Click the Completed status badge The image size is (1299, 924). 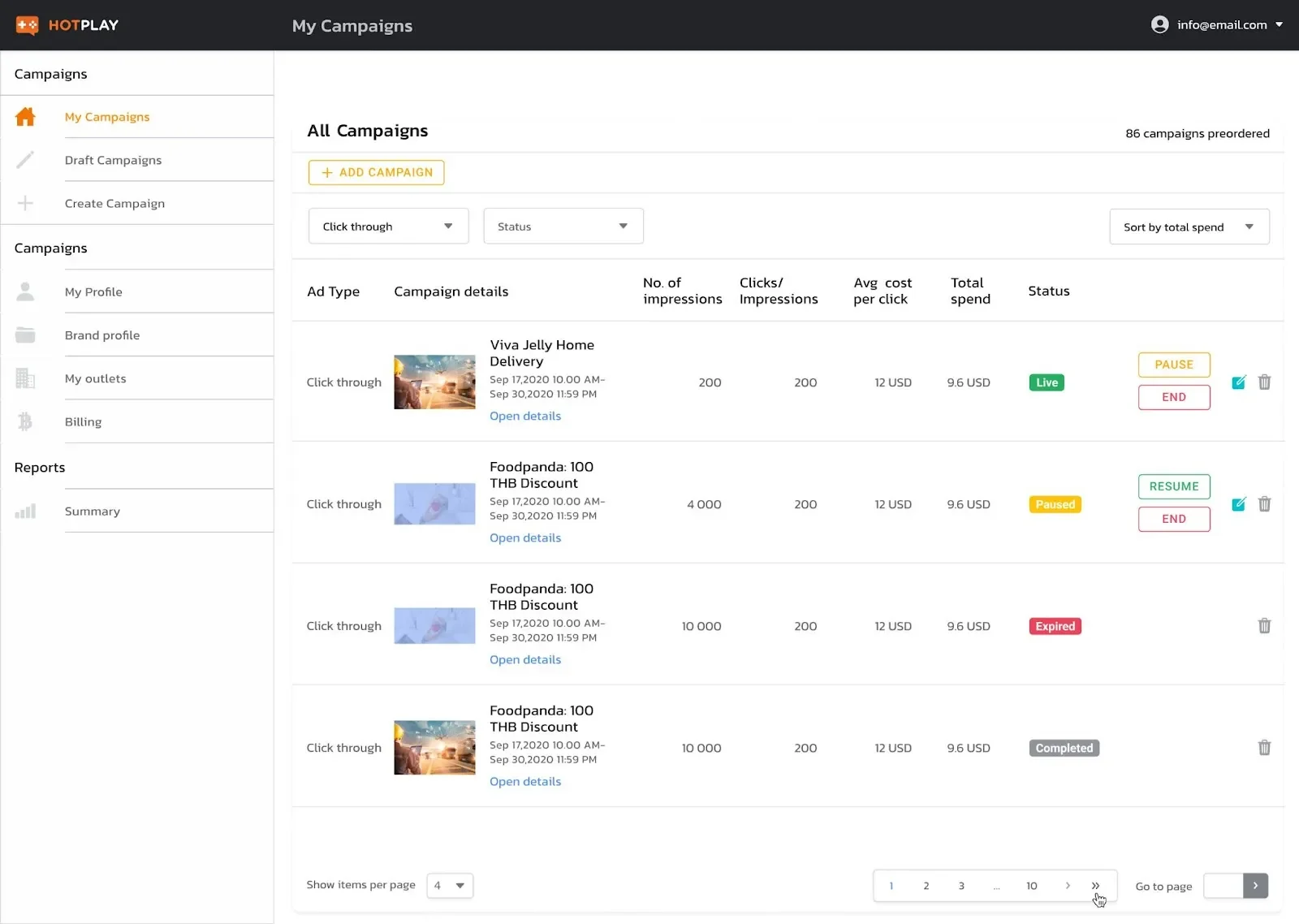coord(1064,748)
